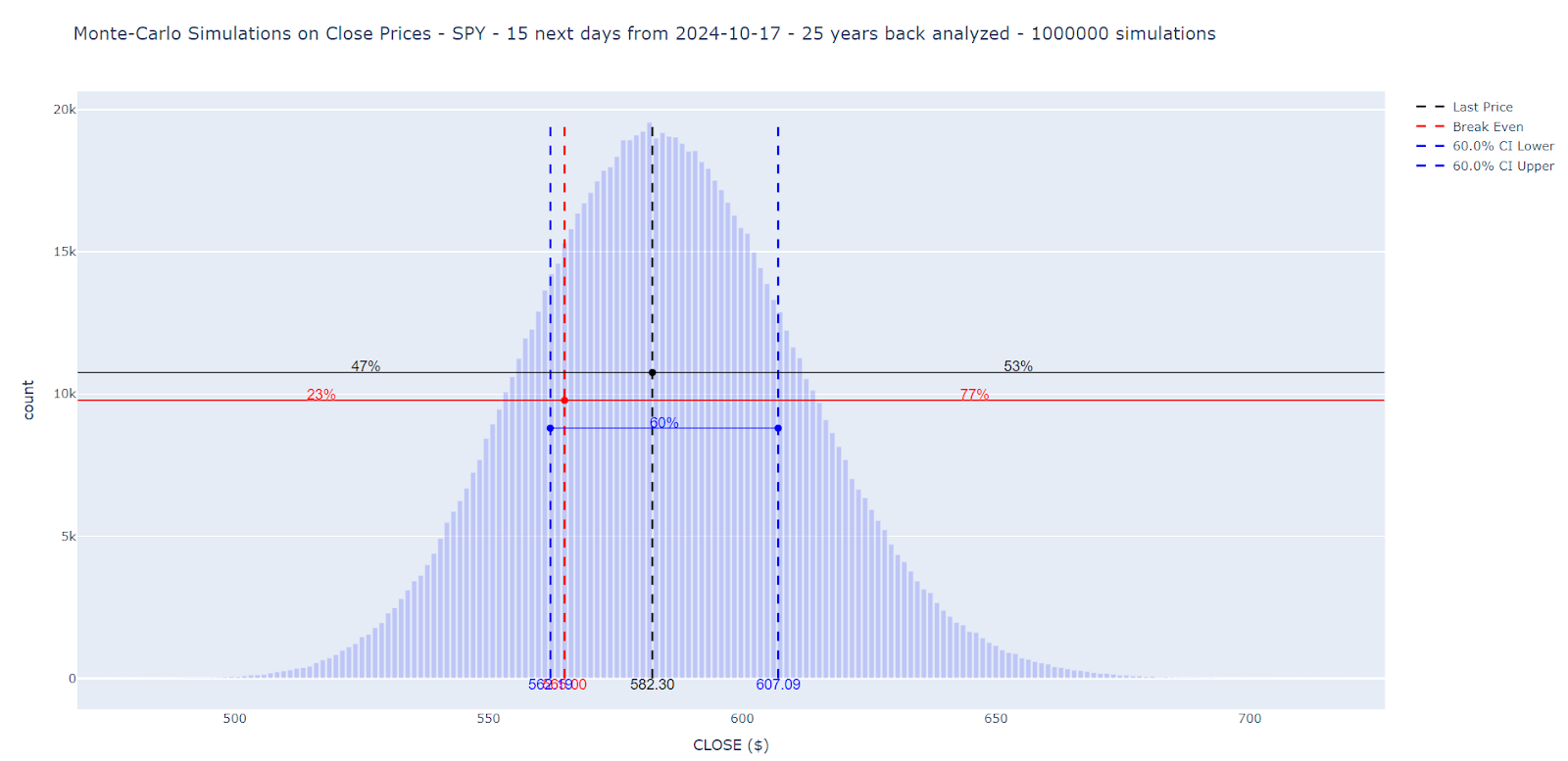
Task: Click the 0 y-axis tick label
Action: pyautogui.click(x=72, y=679)
